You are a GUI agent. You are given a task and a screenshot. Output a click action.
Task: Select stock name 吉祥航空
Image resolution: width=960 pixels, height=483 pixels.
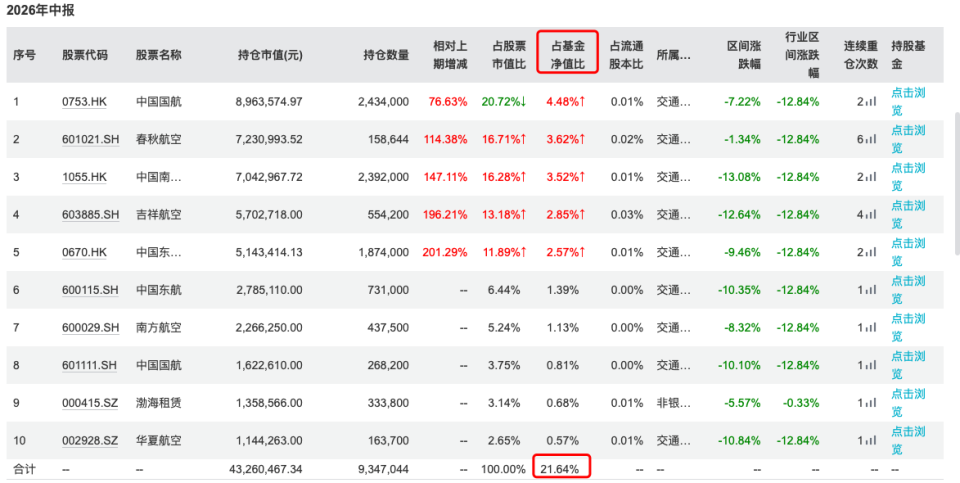[x=159, y=215]
